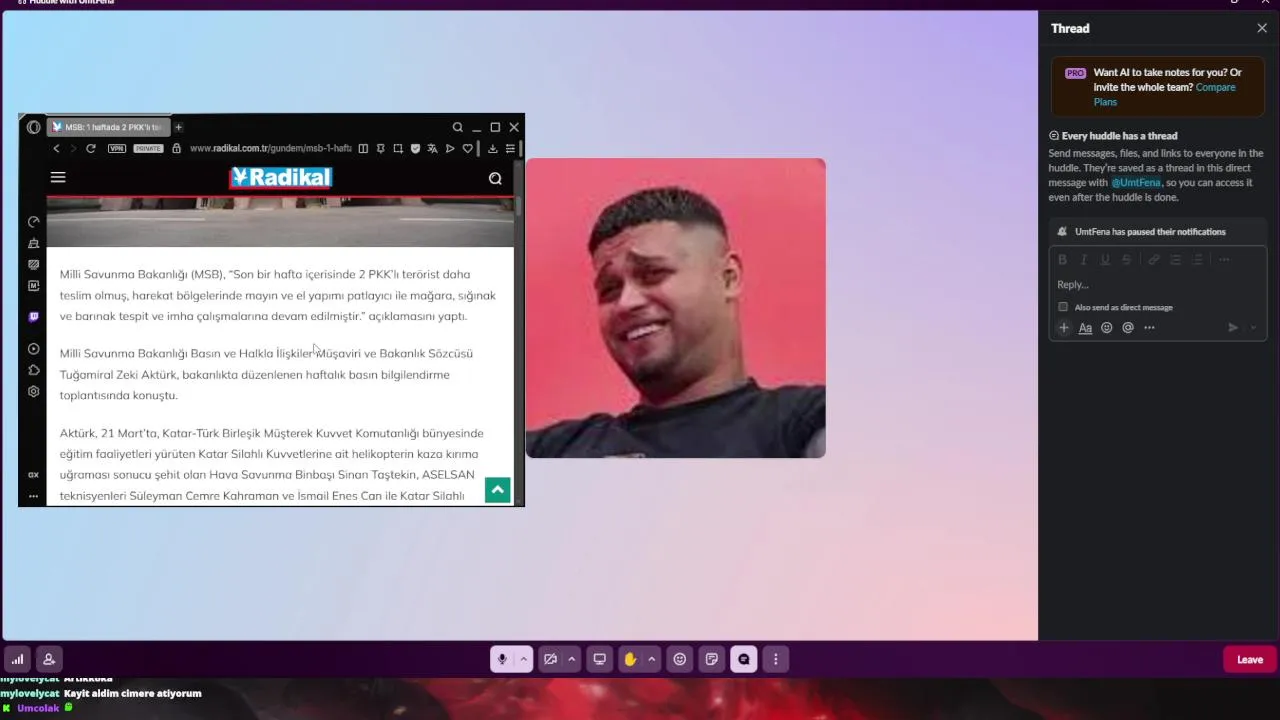Image resolution: width=1280 pixels, height=720 pixels.
Task: Expand the raise hand options chevron
Action: (652, 659)
